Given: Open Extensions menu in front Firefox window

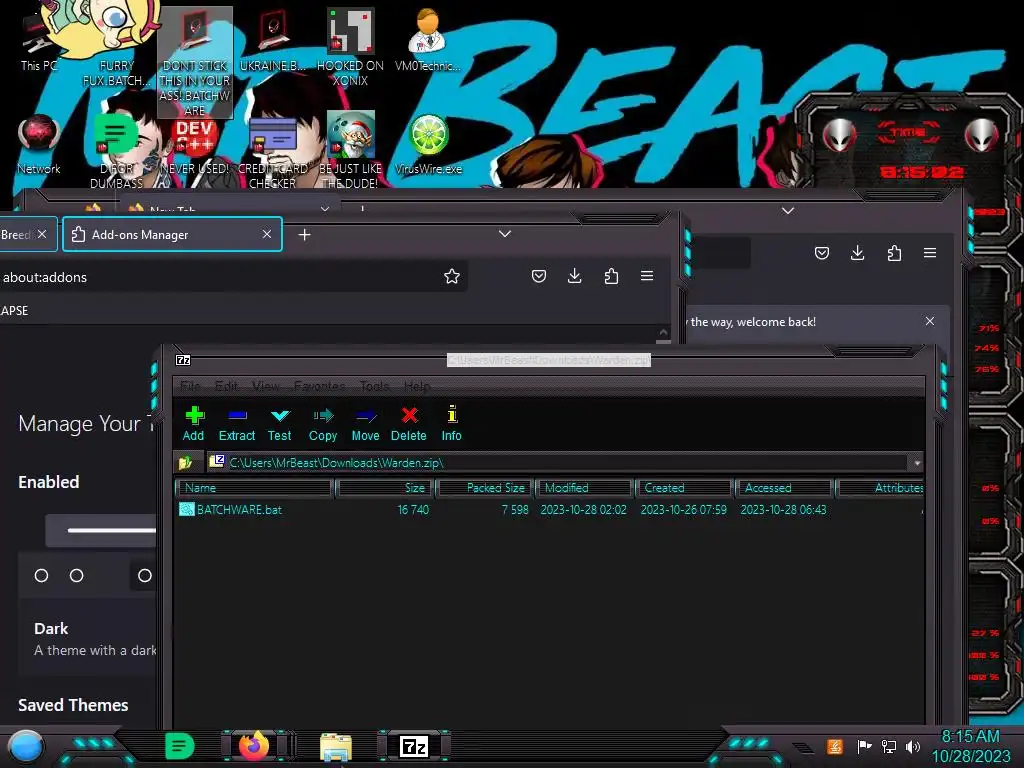Looking at the screenshot, I should 611,276.
